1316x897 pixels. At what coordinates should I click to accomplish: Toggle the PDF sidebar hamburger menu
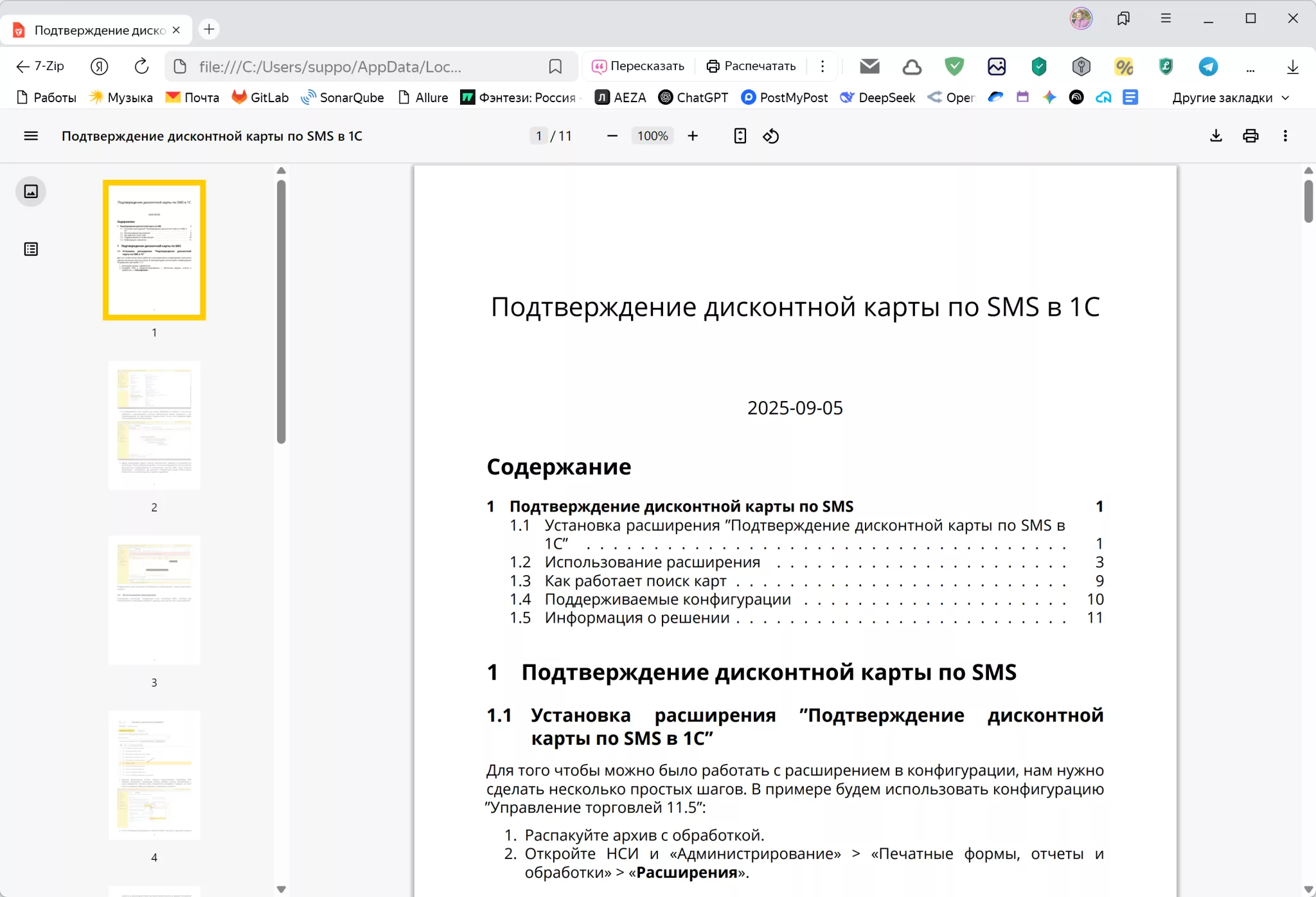[x=31, y=136]
